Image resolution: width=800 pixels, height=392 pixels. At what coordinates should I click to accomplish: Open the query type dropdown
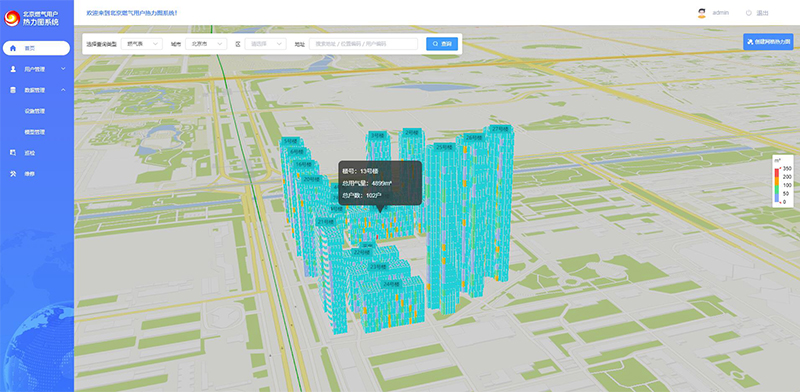click(x=142, y=44)
